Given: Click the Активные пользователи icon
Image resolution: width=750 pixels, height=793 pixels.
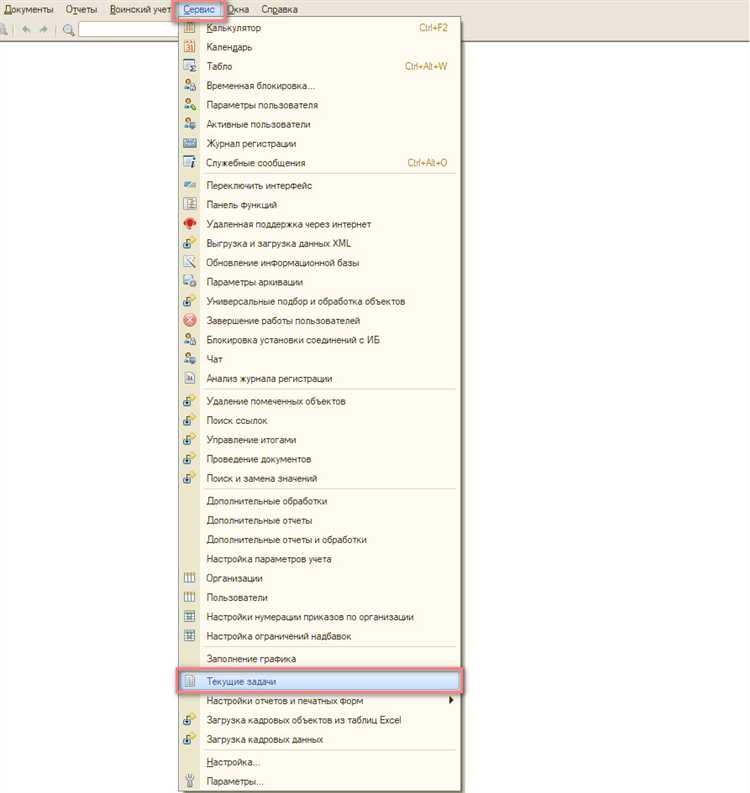Looking at the screenshot, I should 189,124.
